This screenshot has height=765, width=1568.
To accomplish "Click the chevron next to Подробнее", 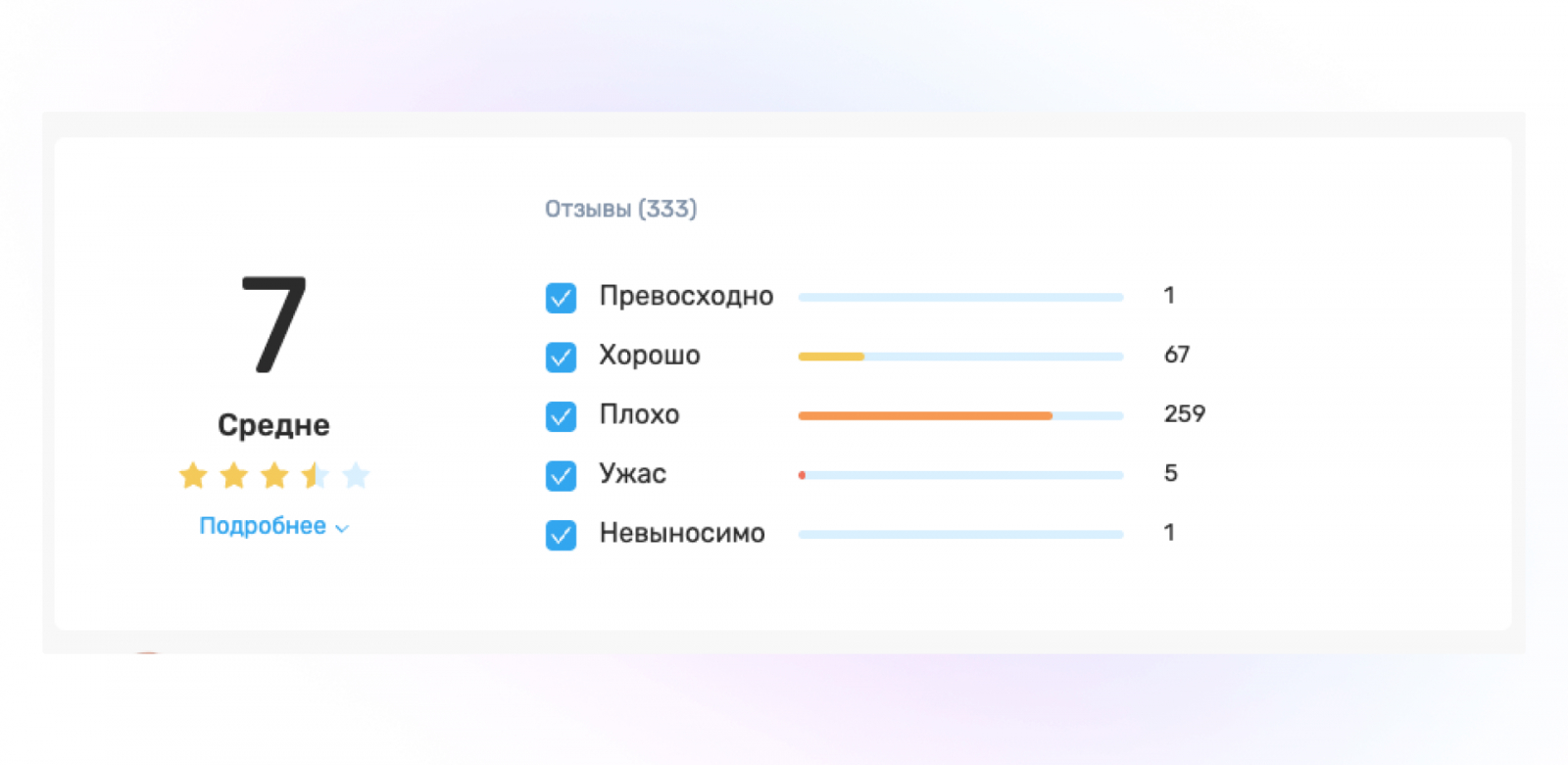I will (342, 528).
